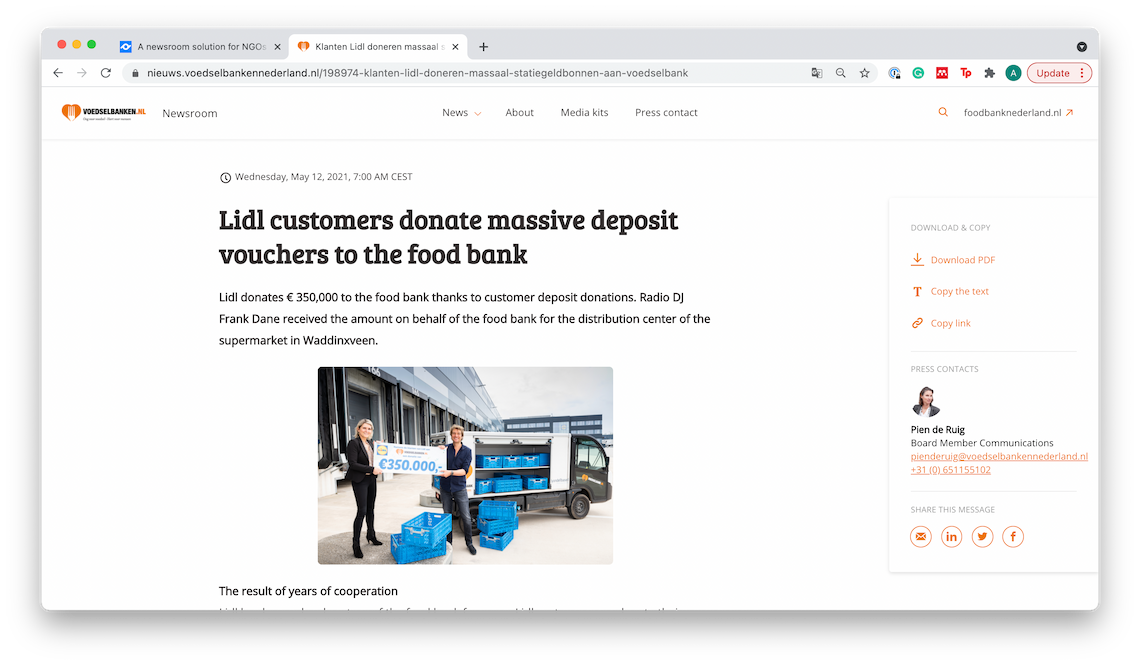Share the article via email icon

pos(920,537)
